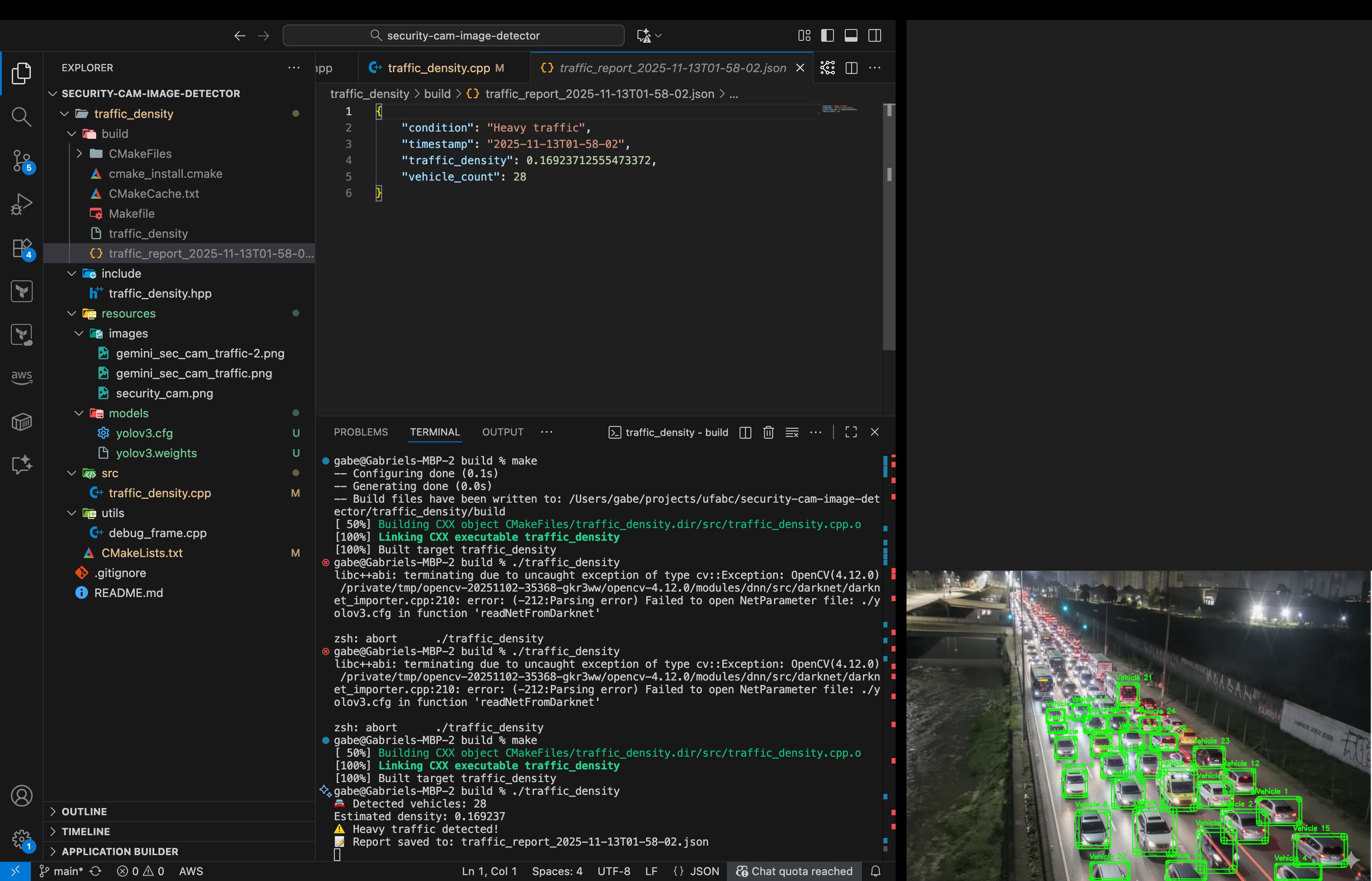
Task: Expand the CMakeFiles folder
Action: tap(79, 153)
